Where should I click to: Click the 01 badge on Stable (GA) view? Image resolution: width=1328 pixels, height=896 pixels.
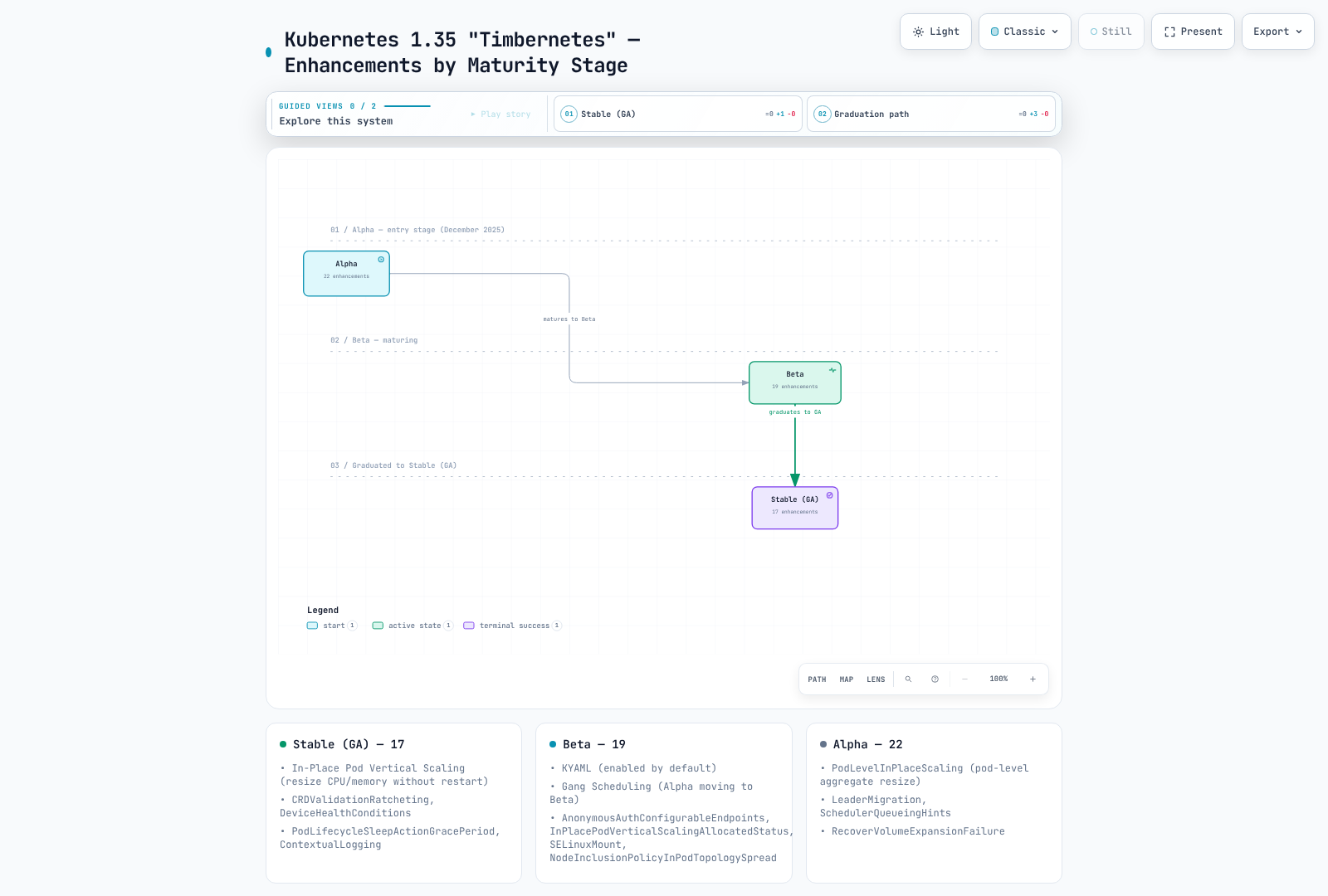(x=569, y=114)
